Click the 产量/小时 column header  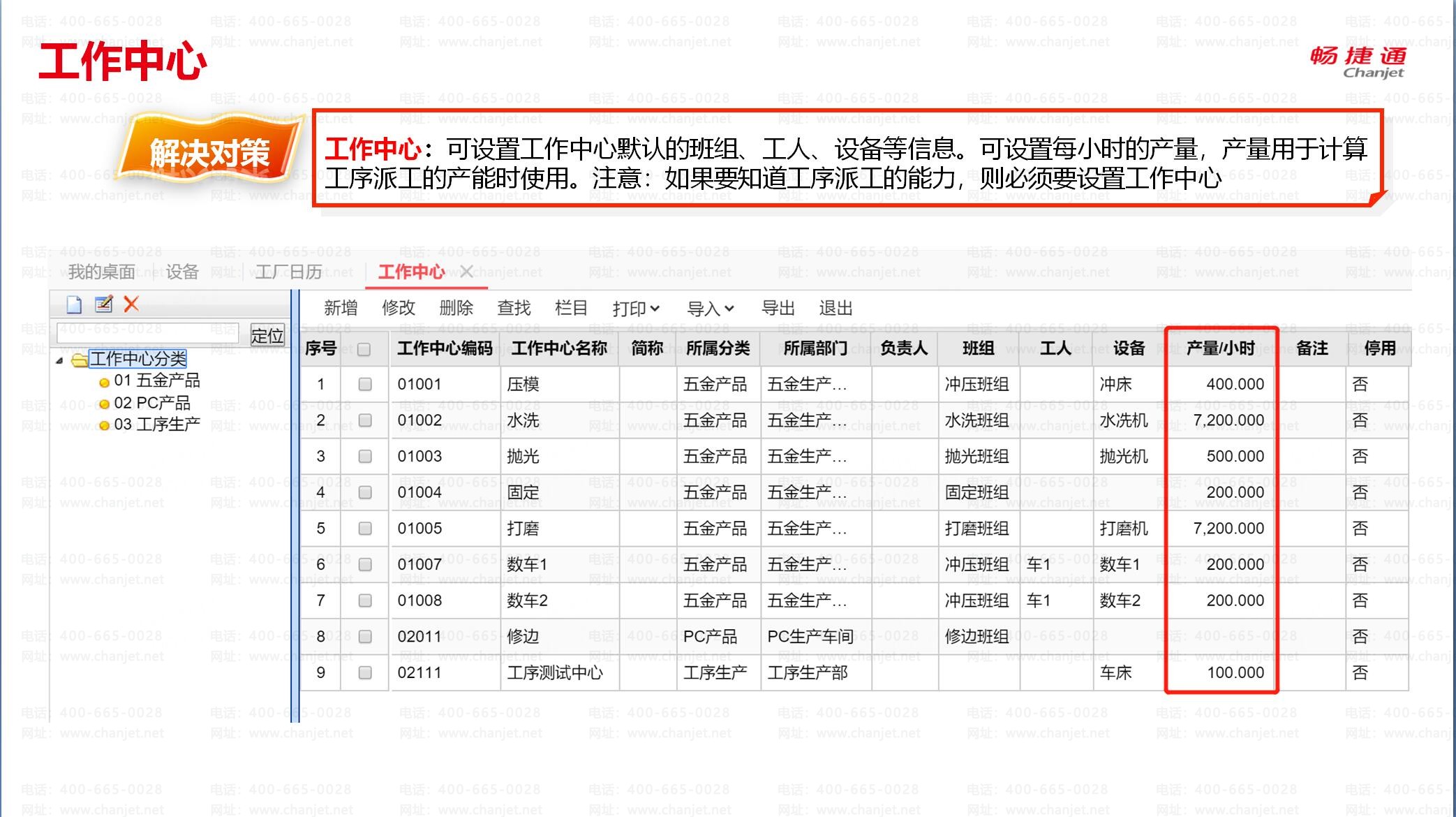pos(1221,348)
